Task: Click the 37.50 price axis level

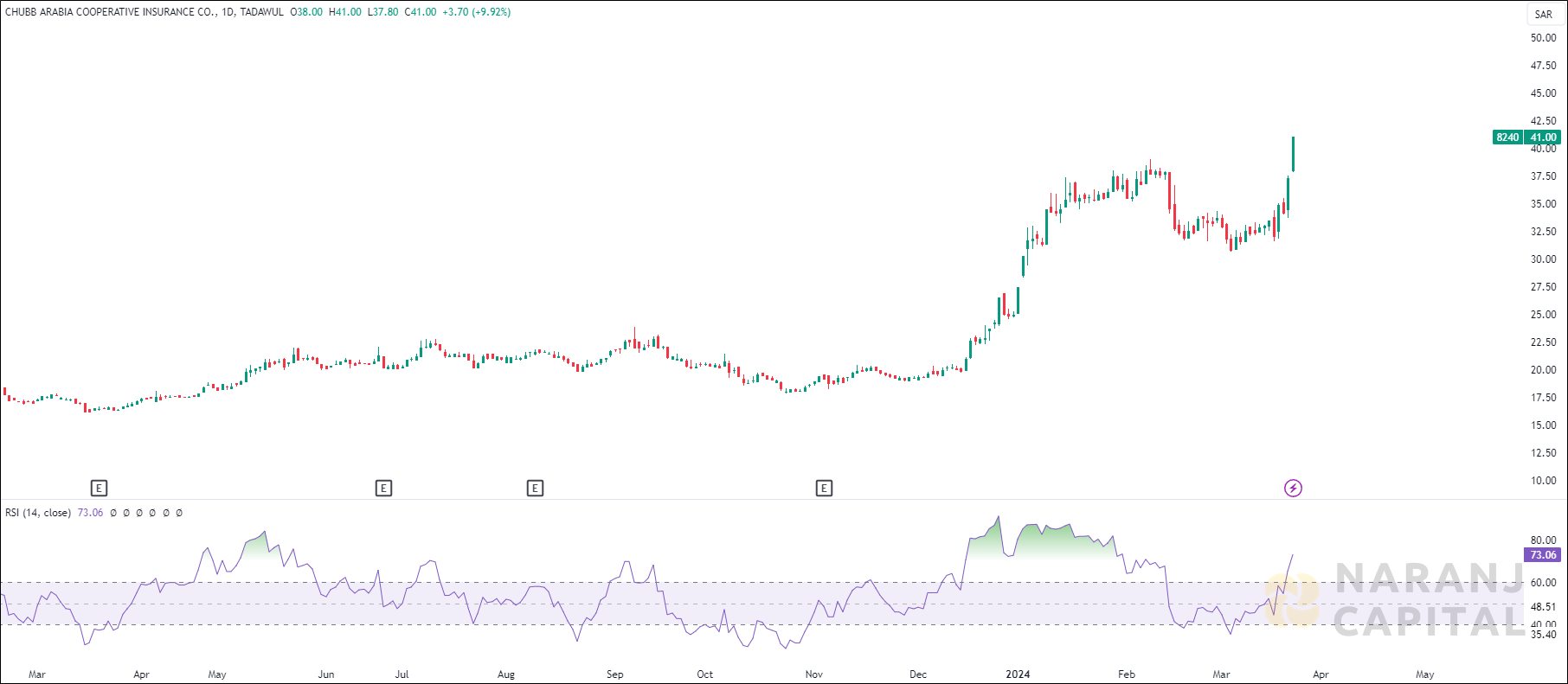Action: click(x=1543, y=176)
